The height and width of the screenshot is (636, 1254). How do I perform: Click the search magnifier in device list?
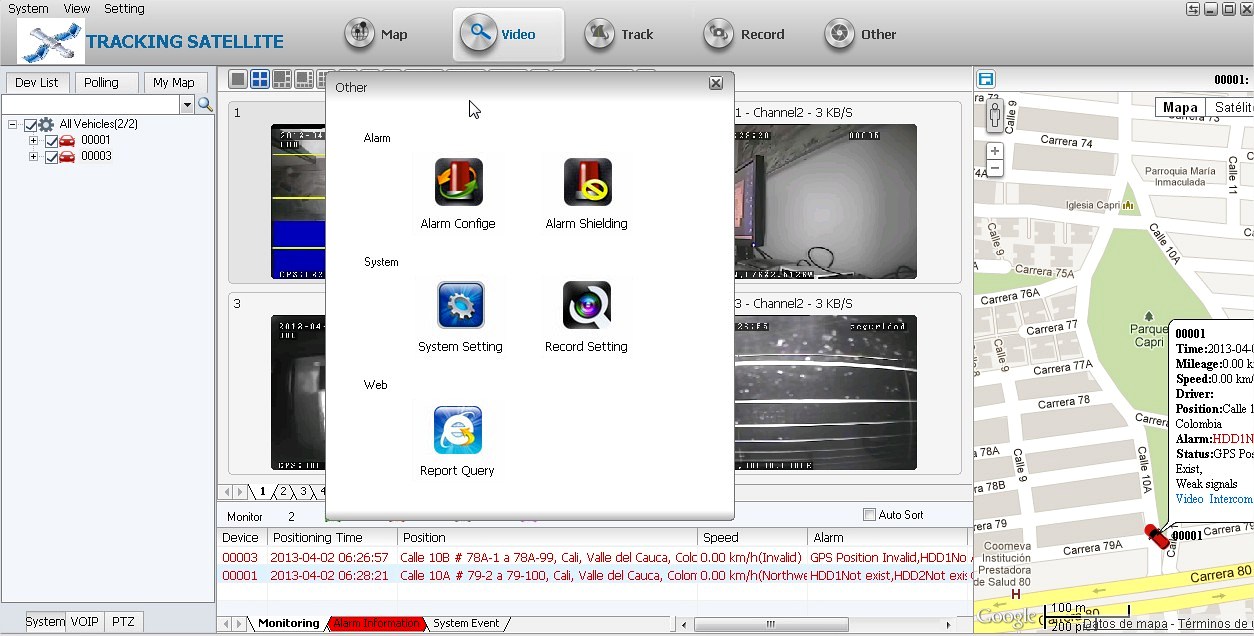point(205,105)
